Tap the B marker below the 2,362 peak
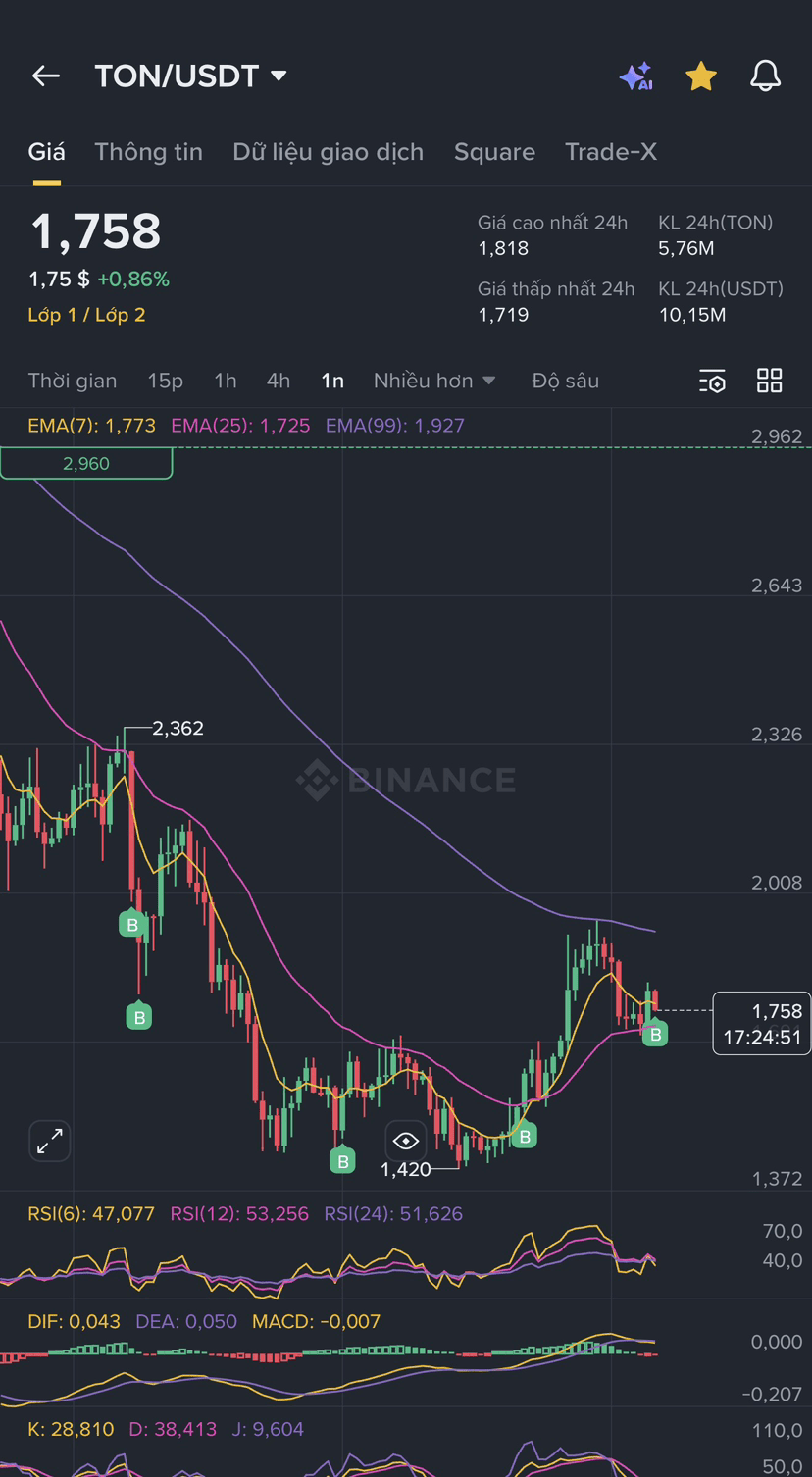 132,924
